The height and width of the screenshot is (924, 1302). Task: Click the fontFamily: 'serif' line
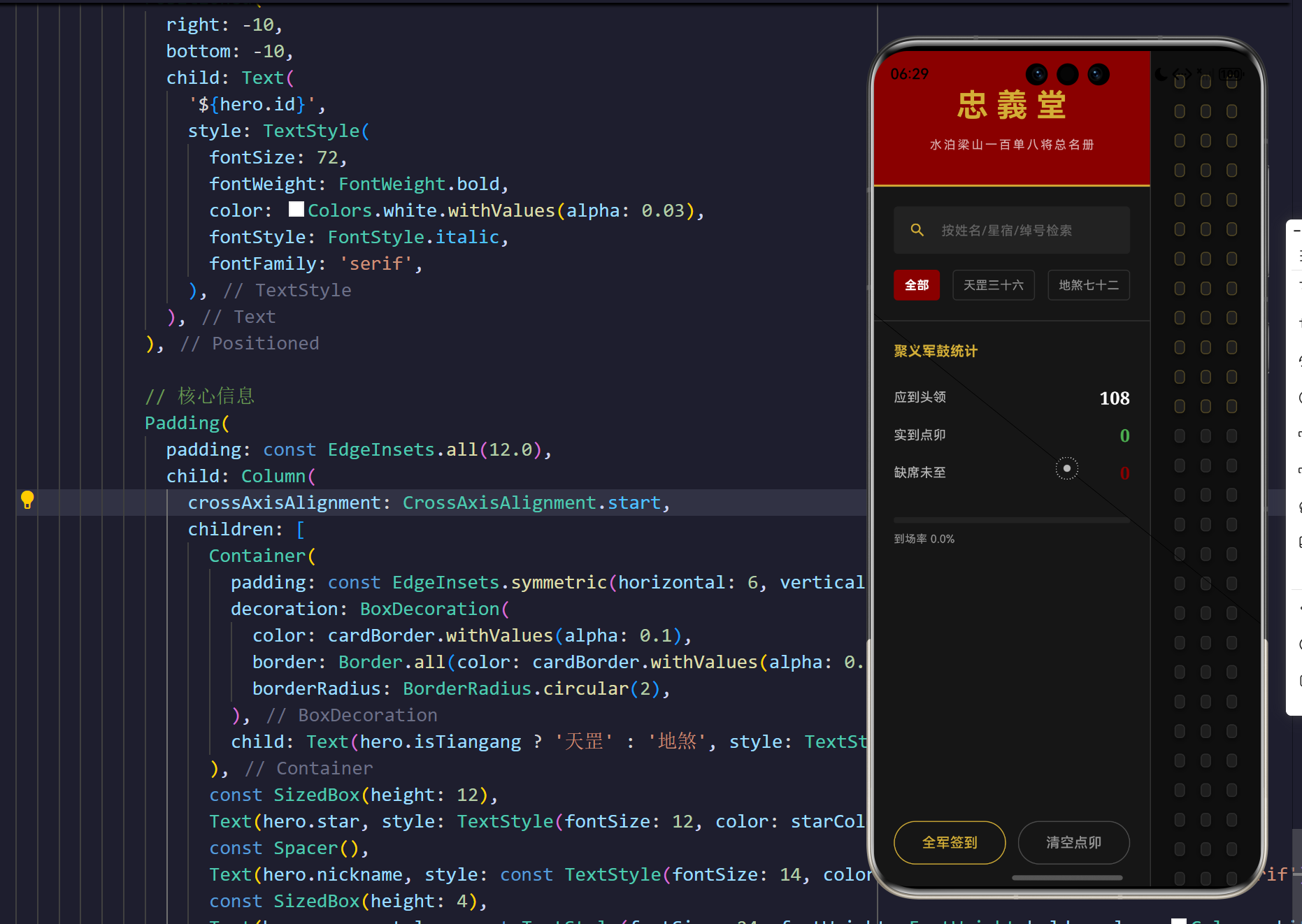coord(316,264)
